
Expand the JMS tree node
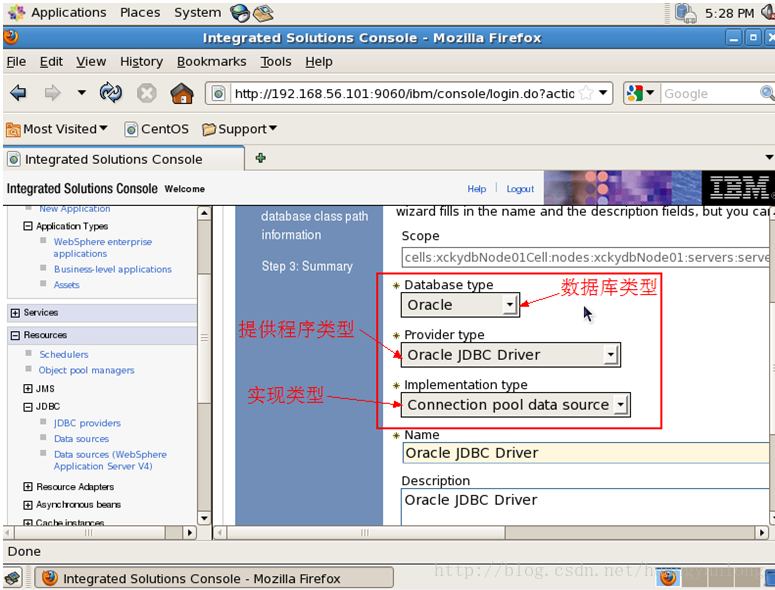pyautogui.click(x=28, y=388)
